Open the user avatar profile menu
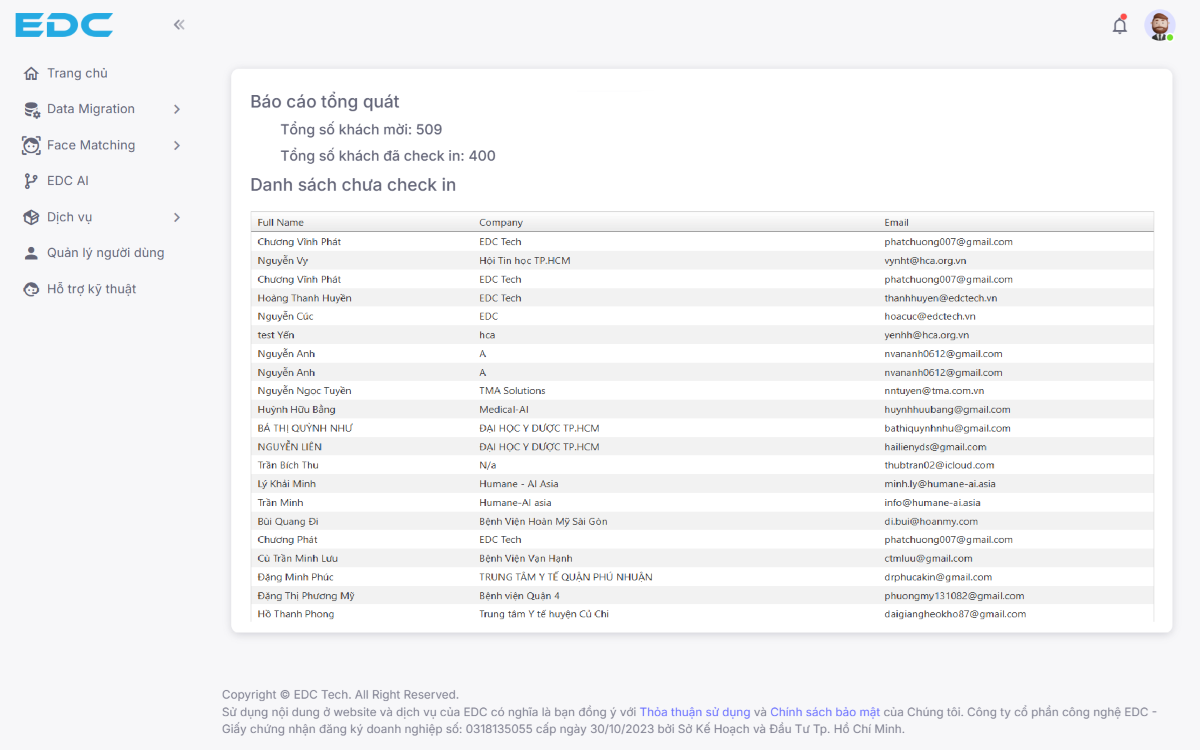Screen dimensions: 1200x750 (1159, 26)
